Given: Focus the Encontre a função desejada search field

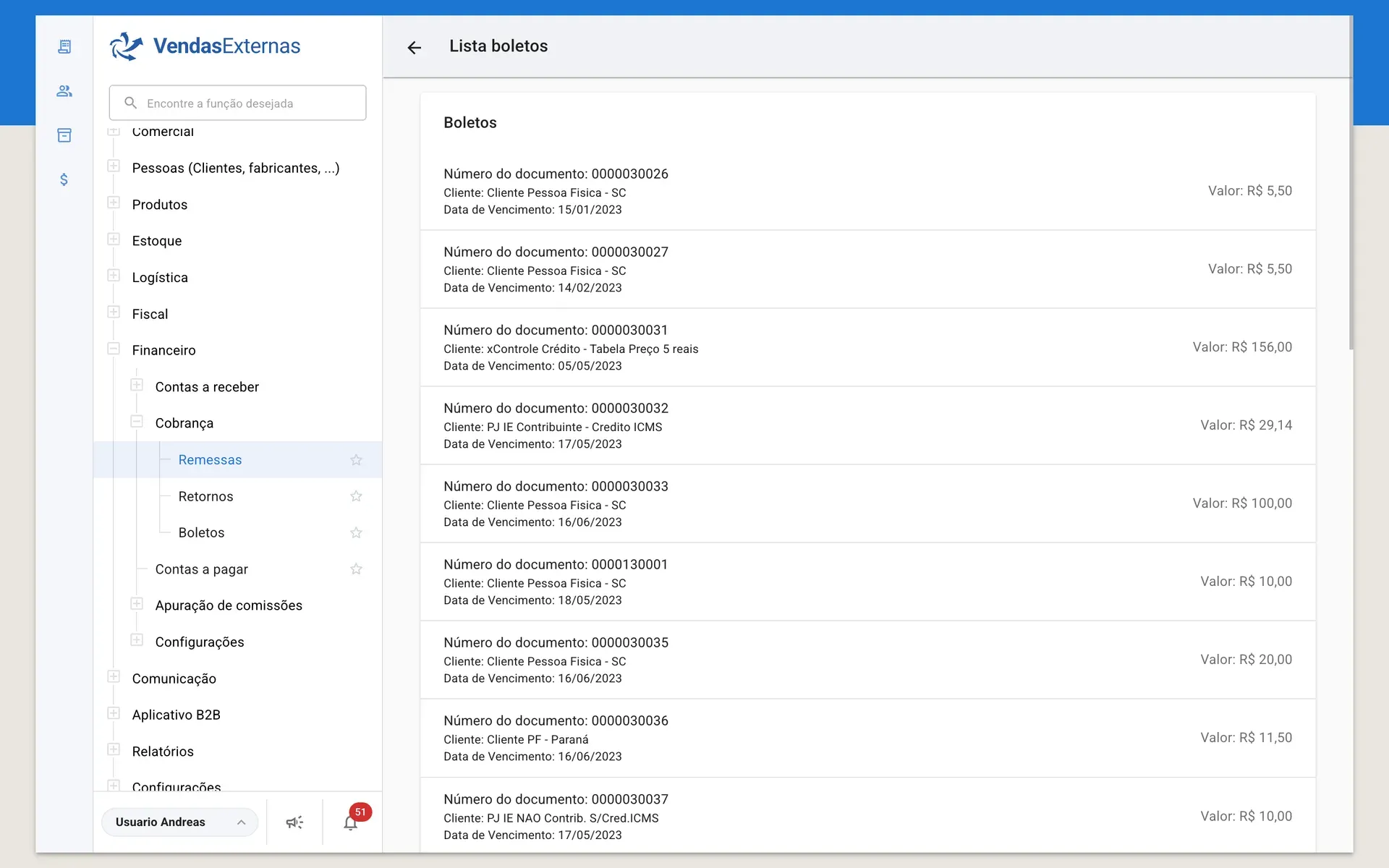Looking at the screenshot, I should (237, 103).
